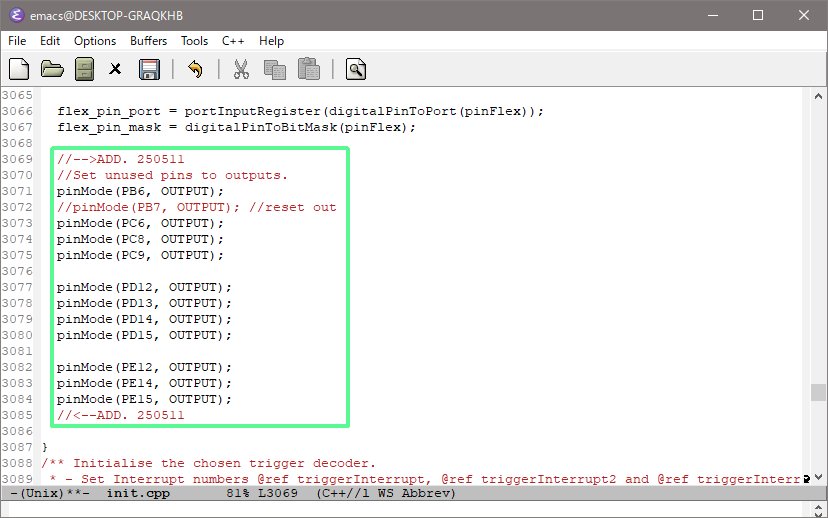Click the minibuffer input area

[407, 510]
